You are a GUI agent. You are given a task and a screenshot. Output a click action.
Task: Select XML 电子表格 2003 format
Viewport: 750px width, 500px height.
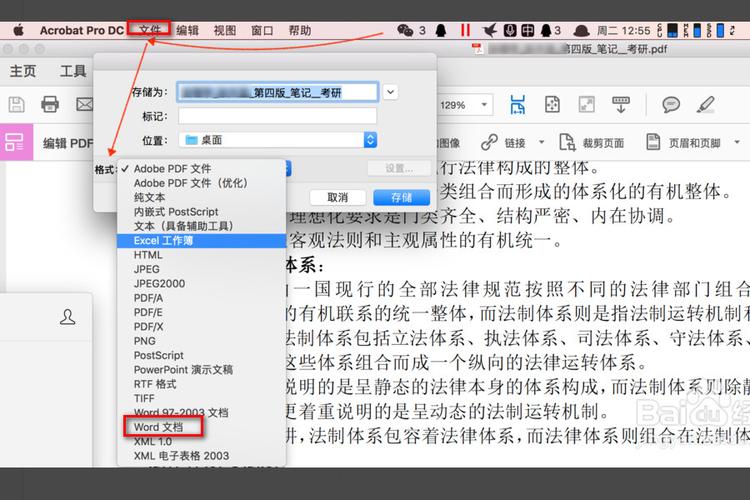point(201,456)
